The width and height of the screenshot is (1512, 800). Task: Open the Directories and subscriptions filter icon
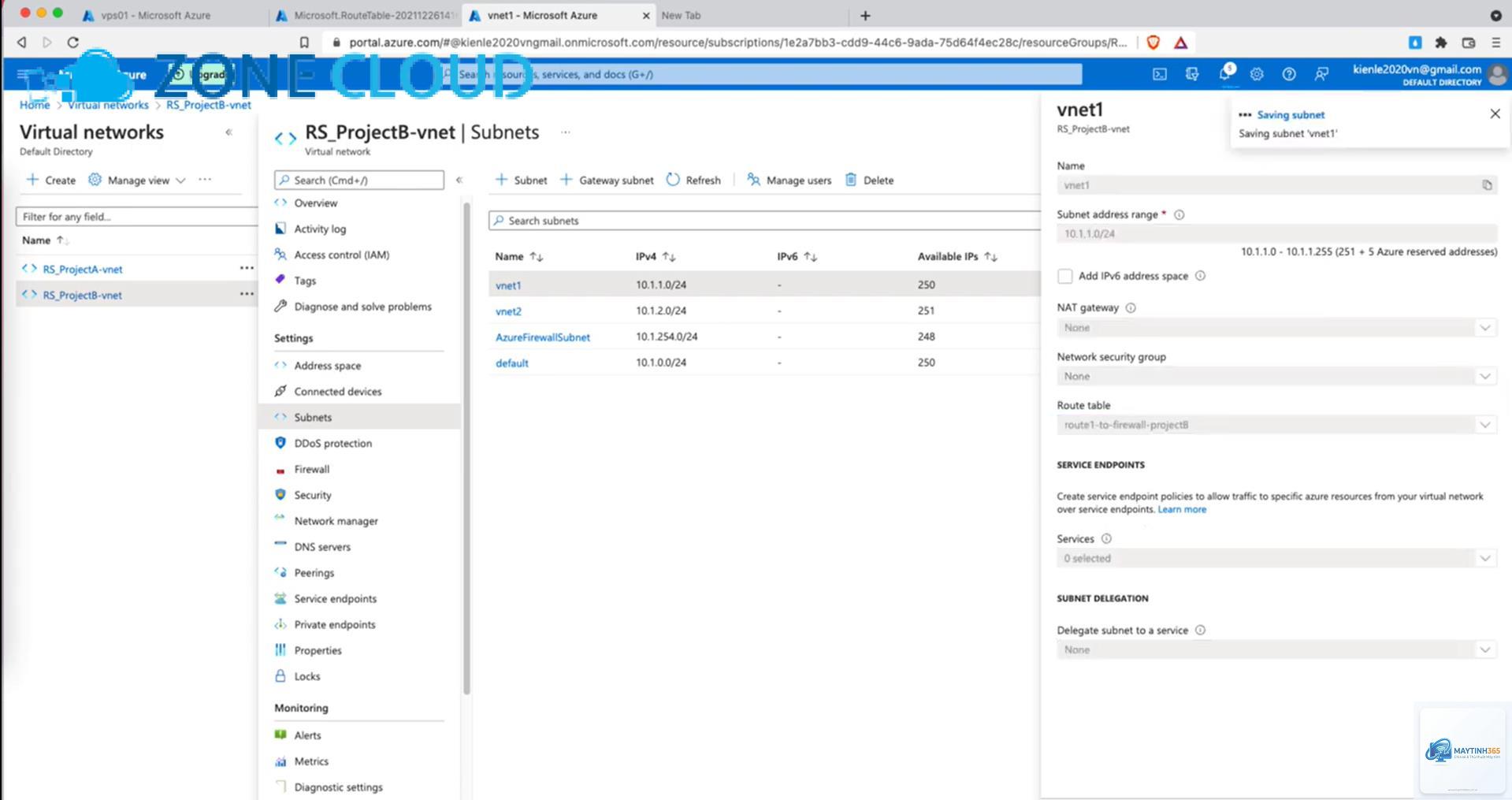tap(1191, 74)
